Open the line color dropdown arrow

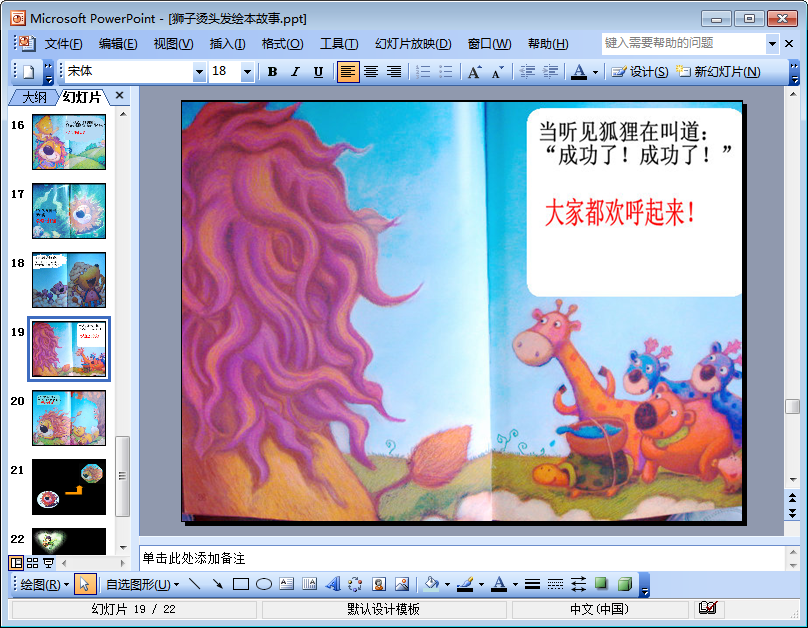coord(481,584)
